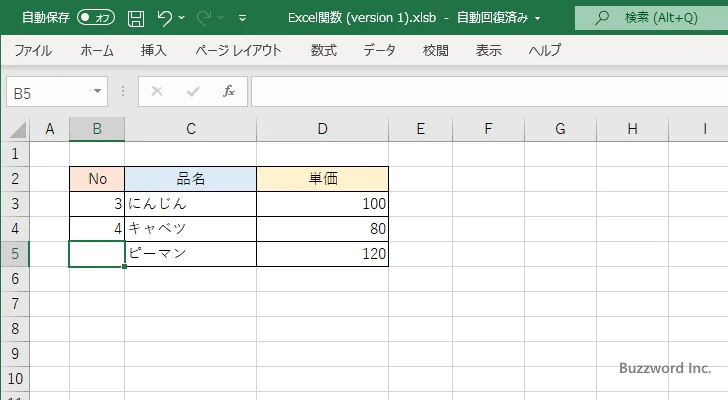Open the 表示 tab
Image resolution: width=728 pixels, height=400 pixels.
[x=488, y=50]
